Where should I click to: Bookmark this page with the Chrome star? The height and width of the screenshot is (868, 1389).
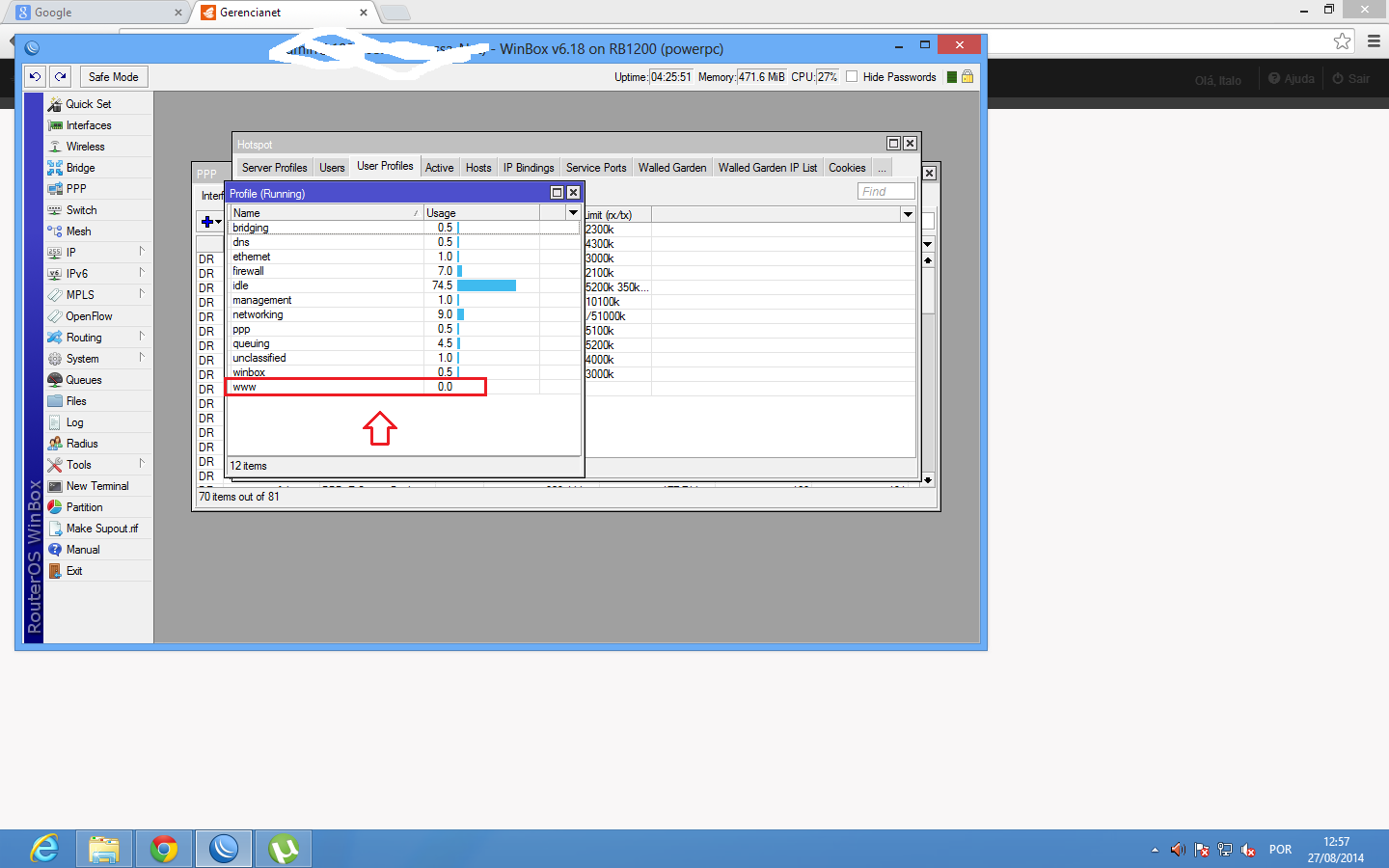click(1342, 41)
